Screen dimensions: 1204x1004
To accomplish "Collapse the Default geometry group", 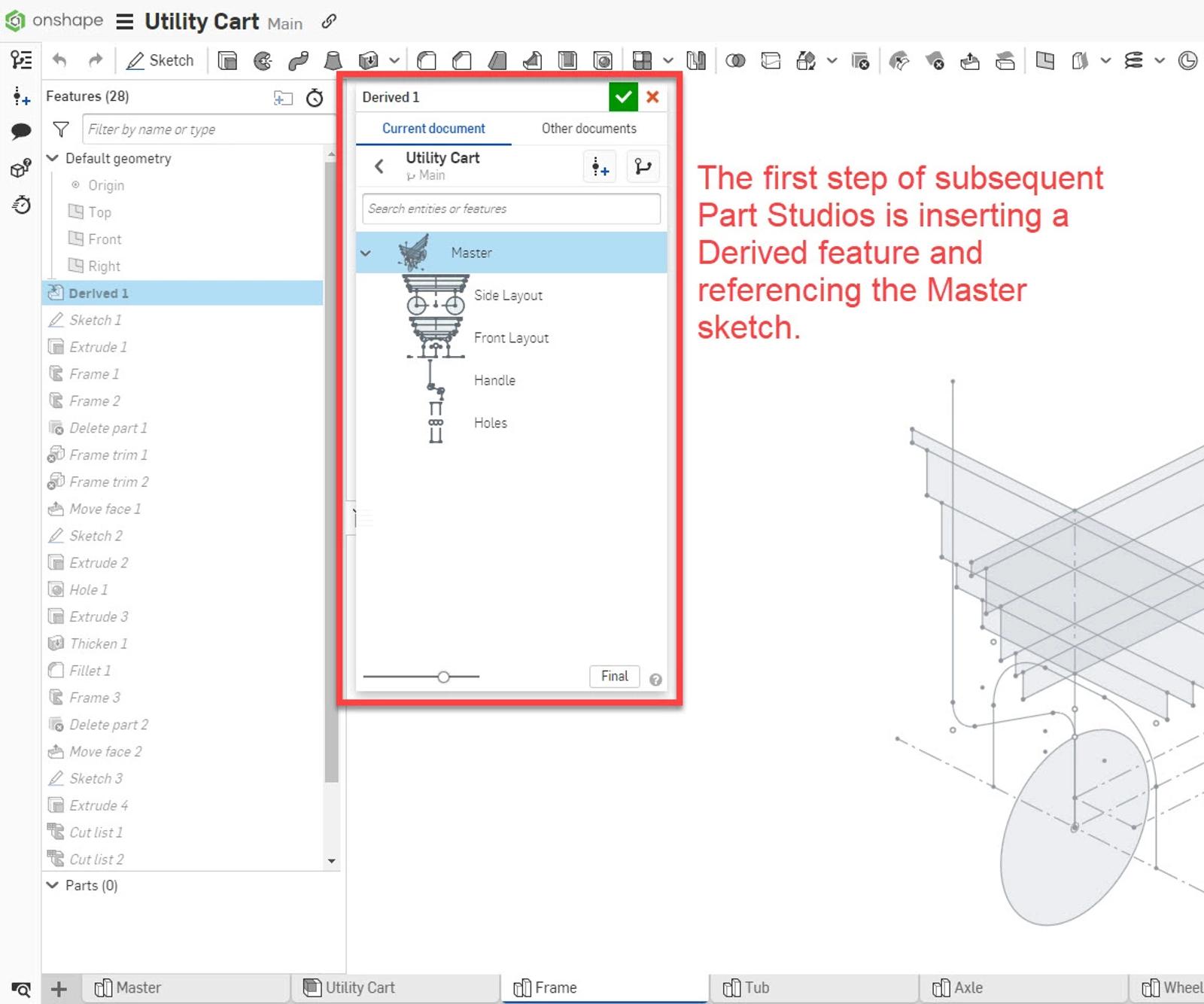I will (x=53, y=158).
